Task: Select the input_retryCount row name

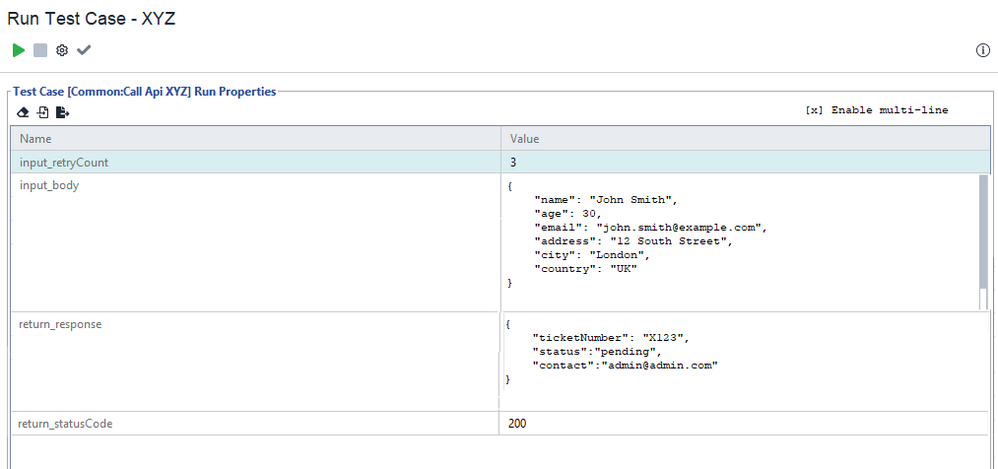Action: (64, 162)
